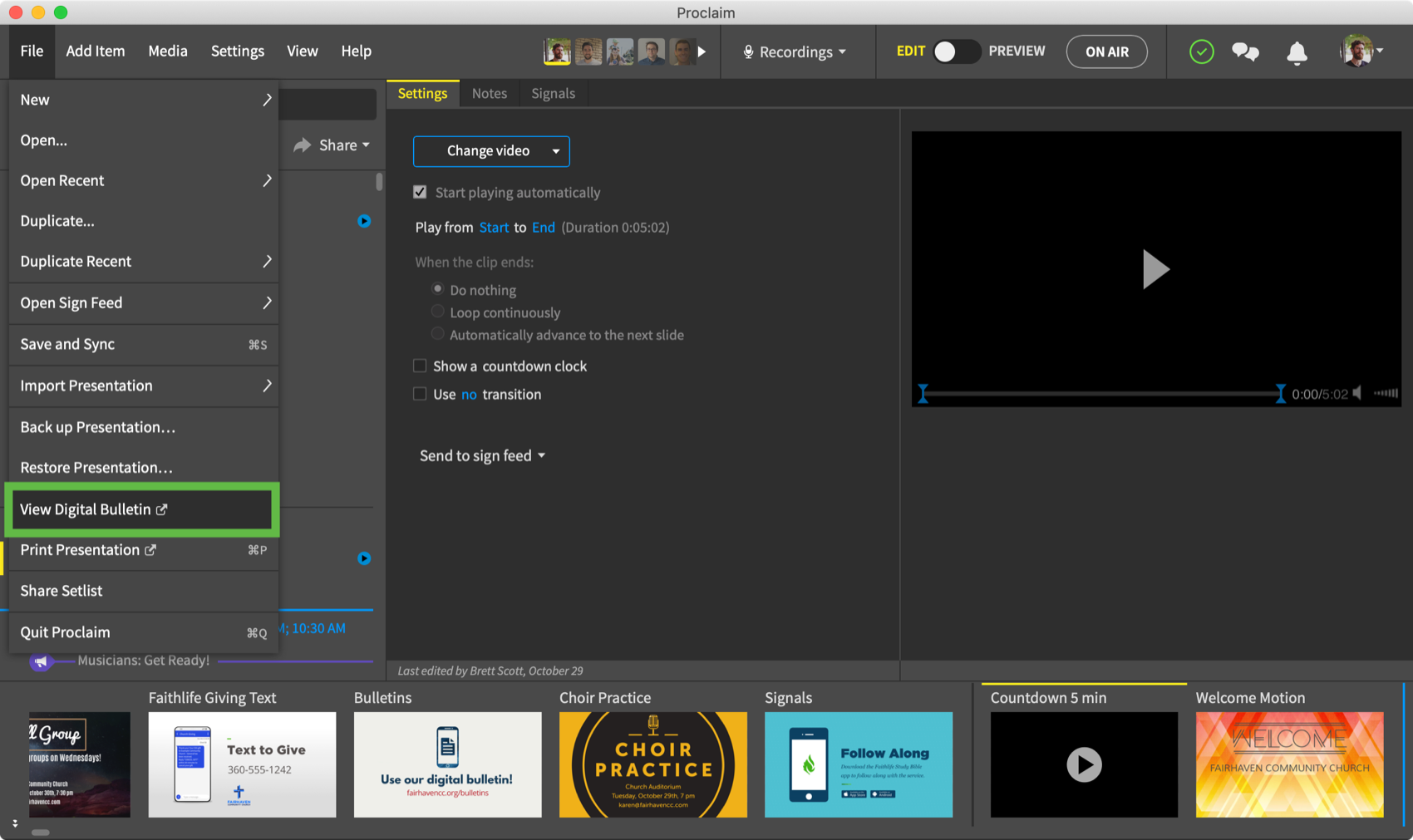Select the Faithlife Giving Text thumbnail
1413x840 pixels.
tap(243, 764)
